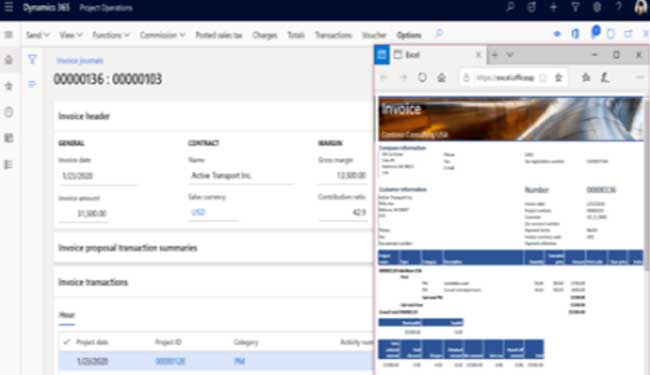This screenshot has width=650, height=375.
Task: Toggle select-all checkmark in grid header
Action: point(66,342)
